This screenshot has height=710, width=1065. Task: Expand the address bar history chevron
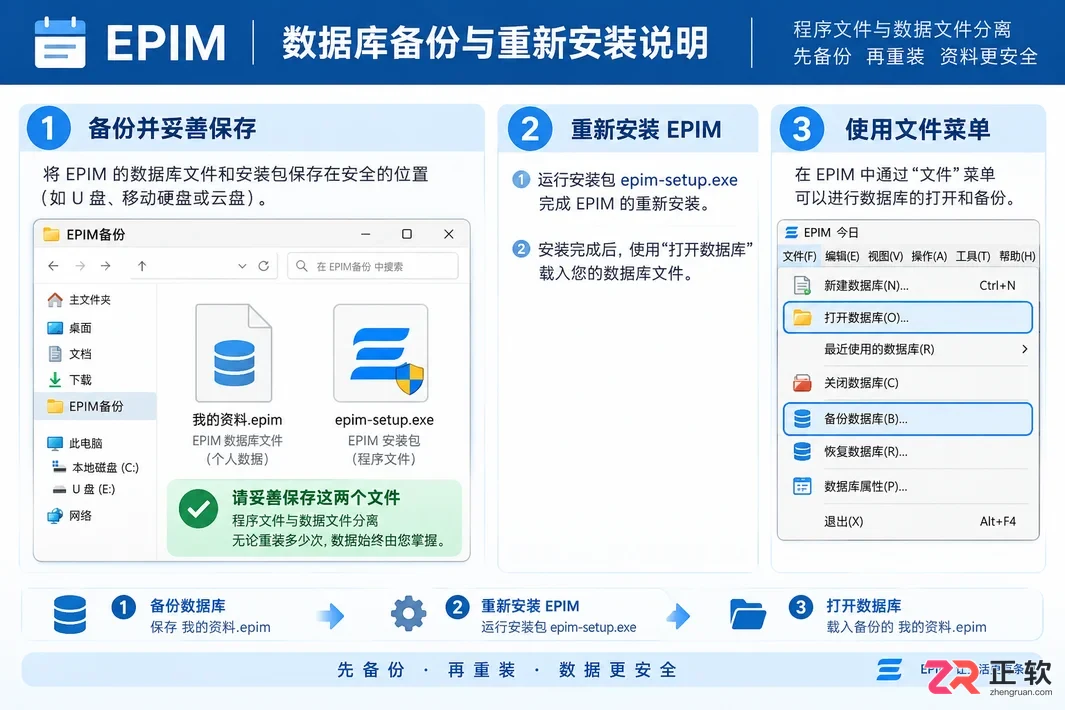tap(242, 266)
